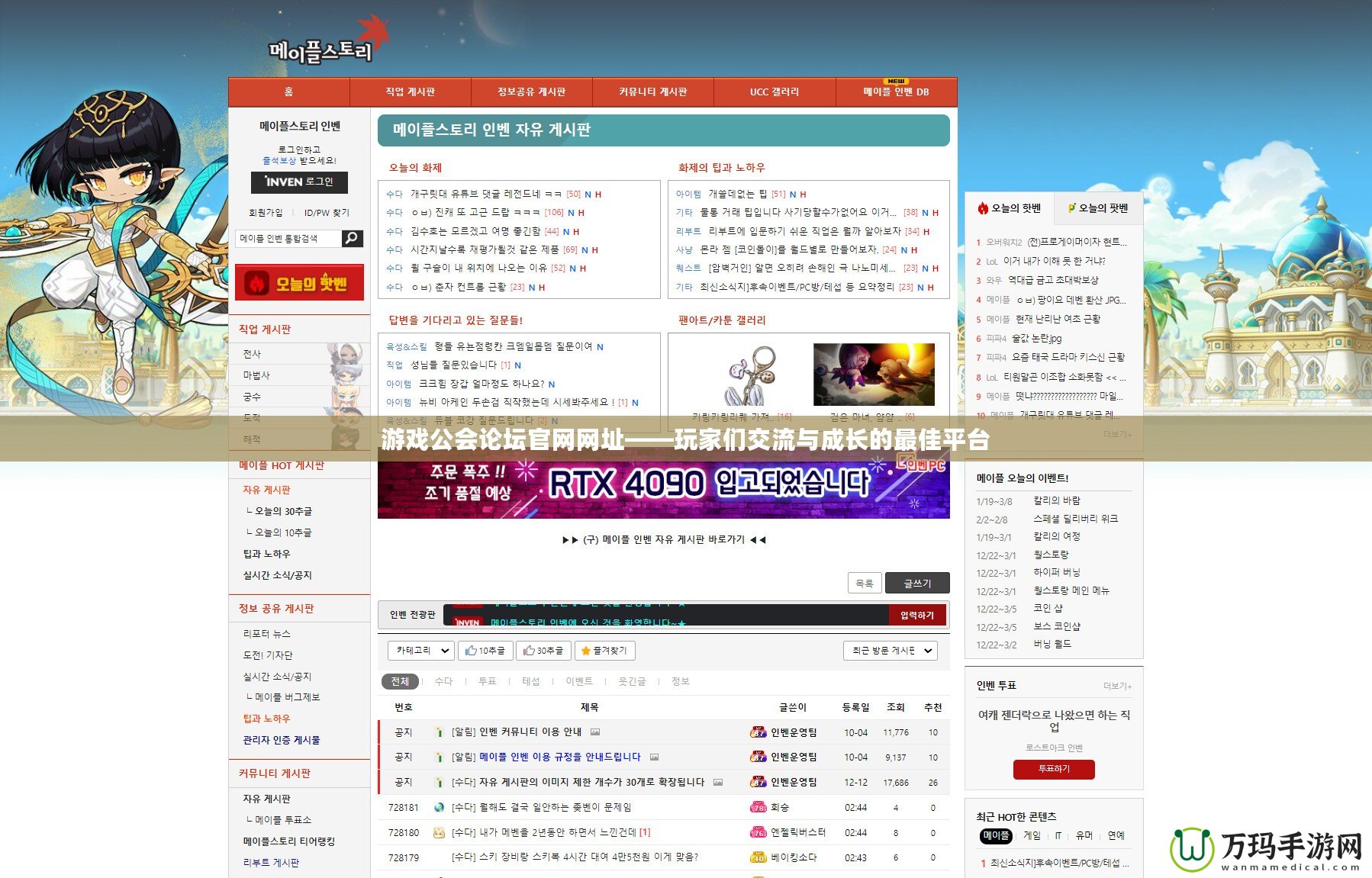Screen dimensions: 1372x878
Task: Click level badge icon next to 엔젤릭버스터
Action: (758, 832)
